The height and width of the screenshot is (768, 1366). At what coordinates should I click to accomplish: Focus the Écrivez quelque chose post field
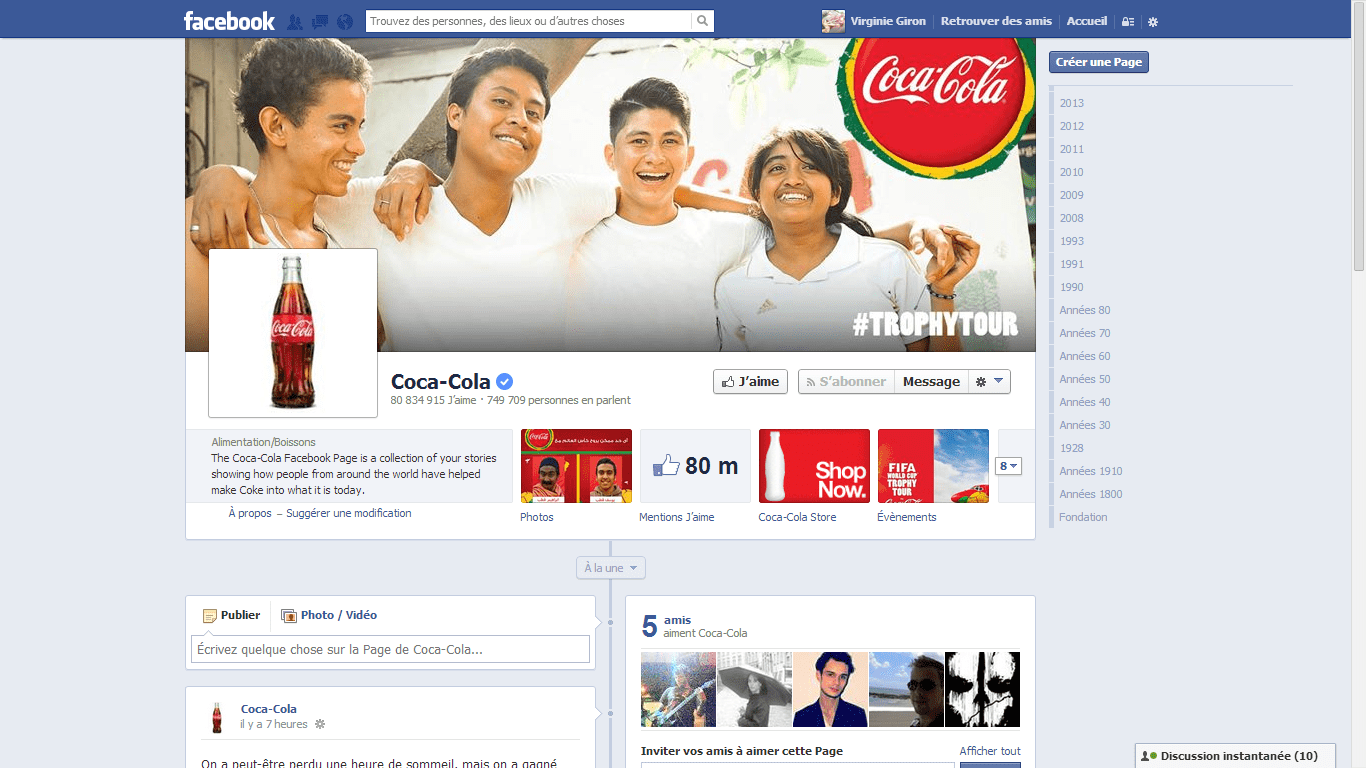tap(390, 649)
